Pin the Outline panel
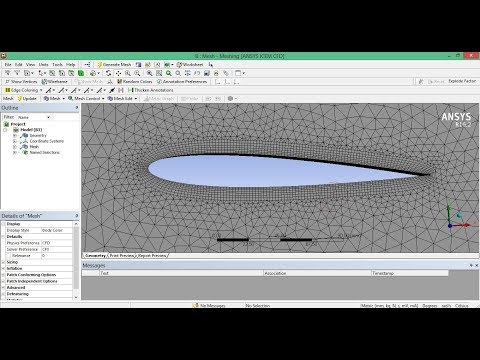Image resolution: width=480 pixels, height=360 pixels. [x=77, y=108]
